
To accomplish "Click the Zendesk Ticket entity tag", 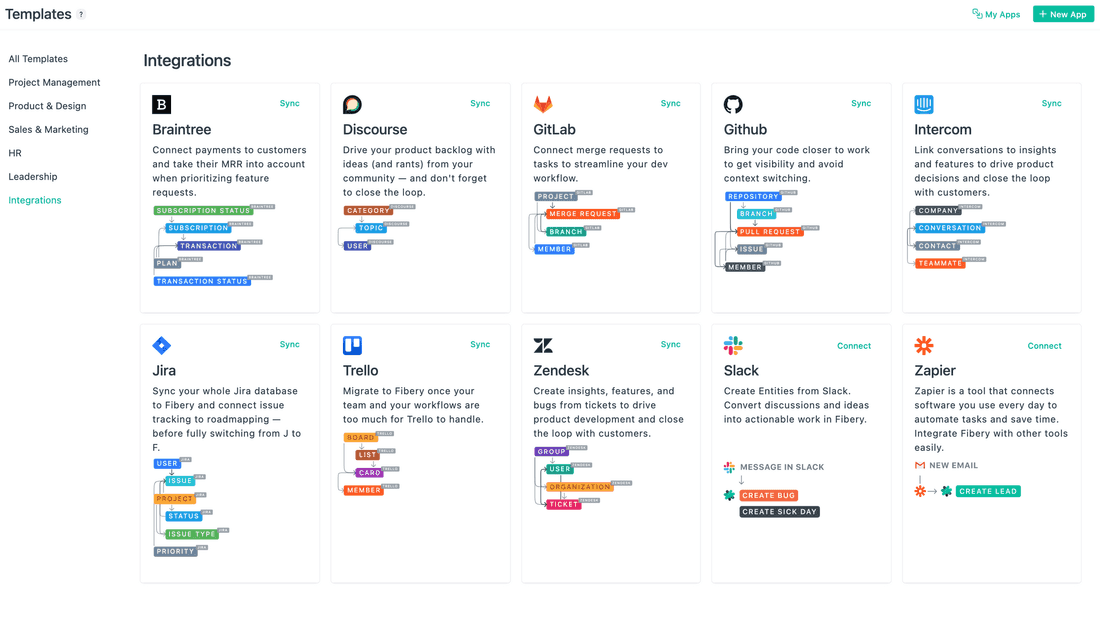I will click(x=563, y=505).
